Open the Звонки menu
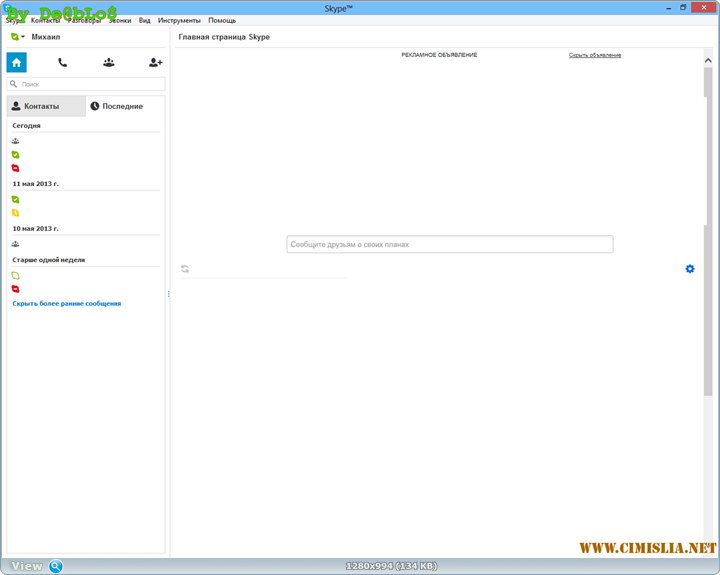This screenshot has height=575, width=720. tap(119, 20)
